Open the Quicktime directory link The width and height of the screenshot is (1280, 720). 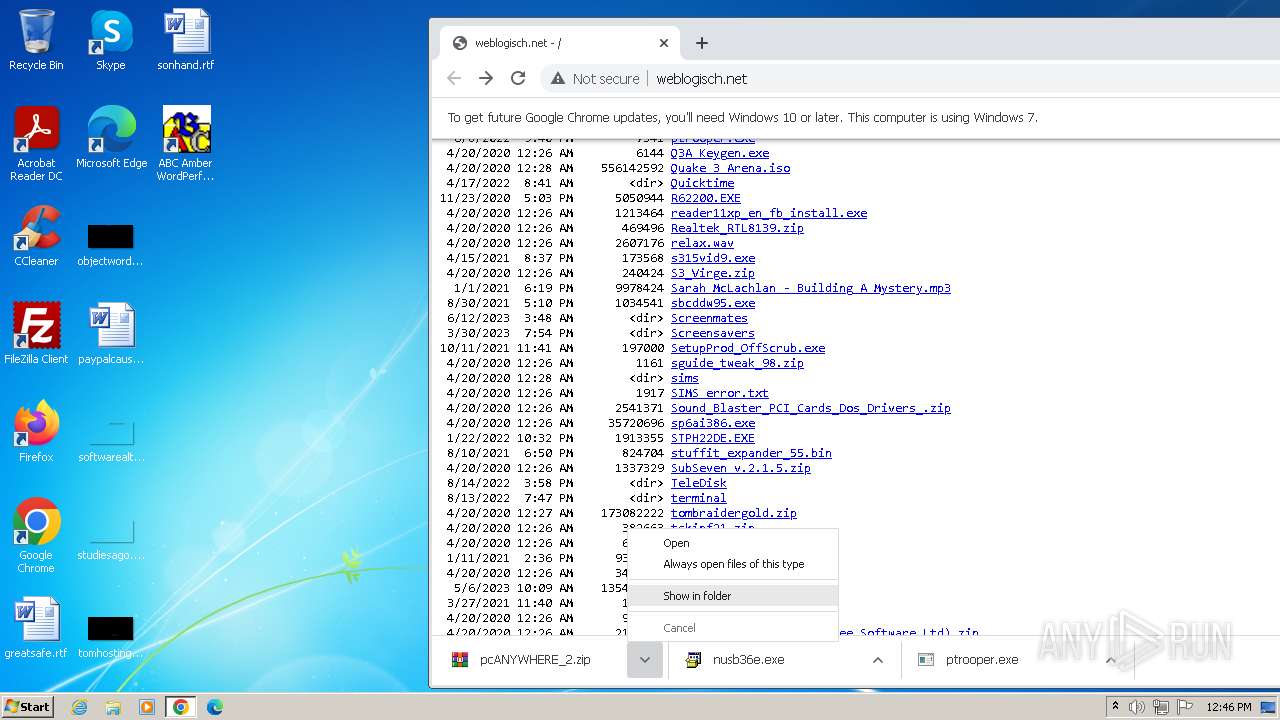click(702, 183)
